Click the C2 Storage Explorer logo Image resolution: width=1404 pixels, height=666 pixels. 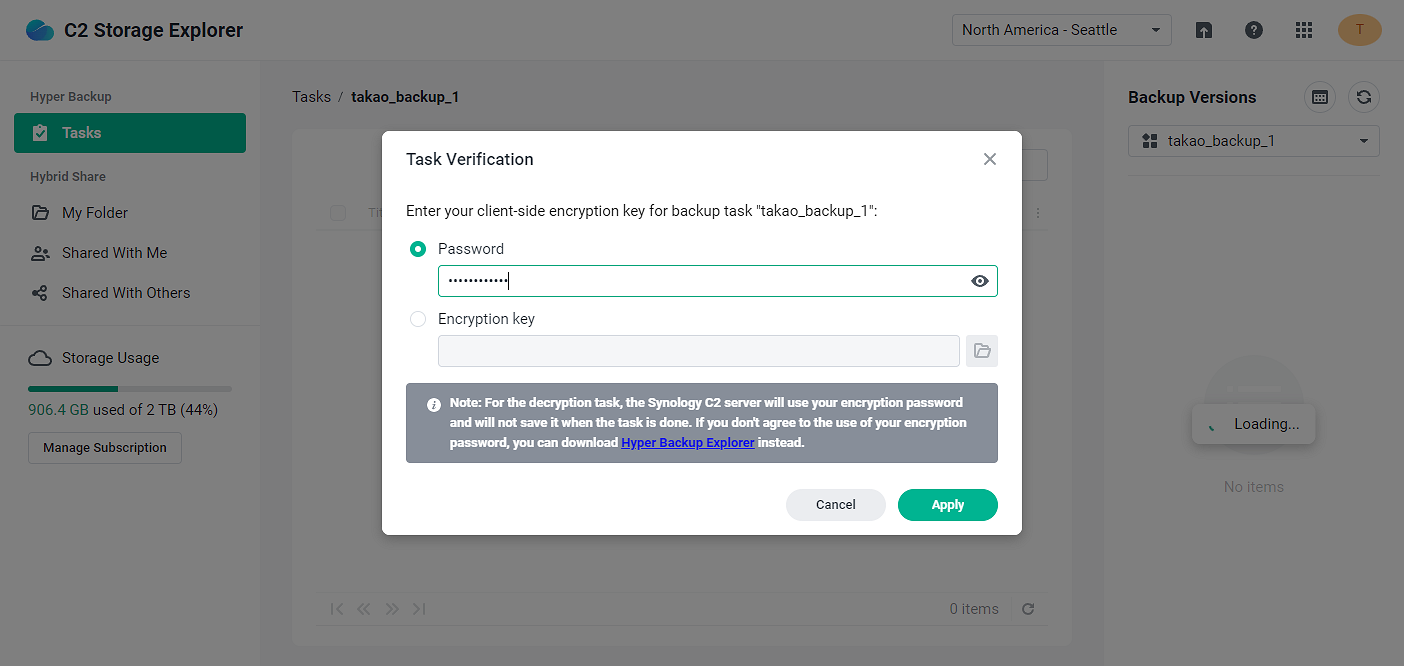[41, 30]
